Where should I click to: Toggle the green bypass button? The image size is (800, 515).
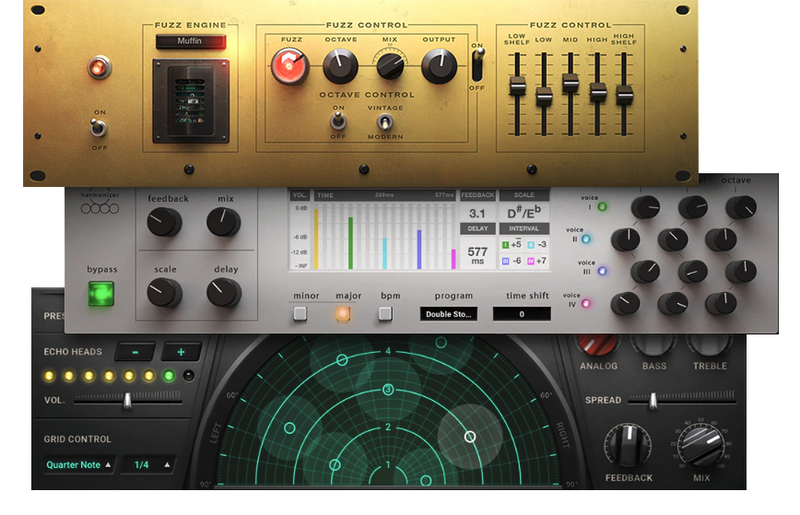[x=101, y=293]
